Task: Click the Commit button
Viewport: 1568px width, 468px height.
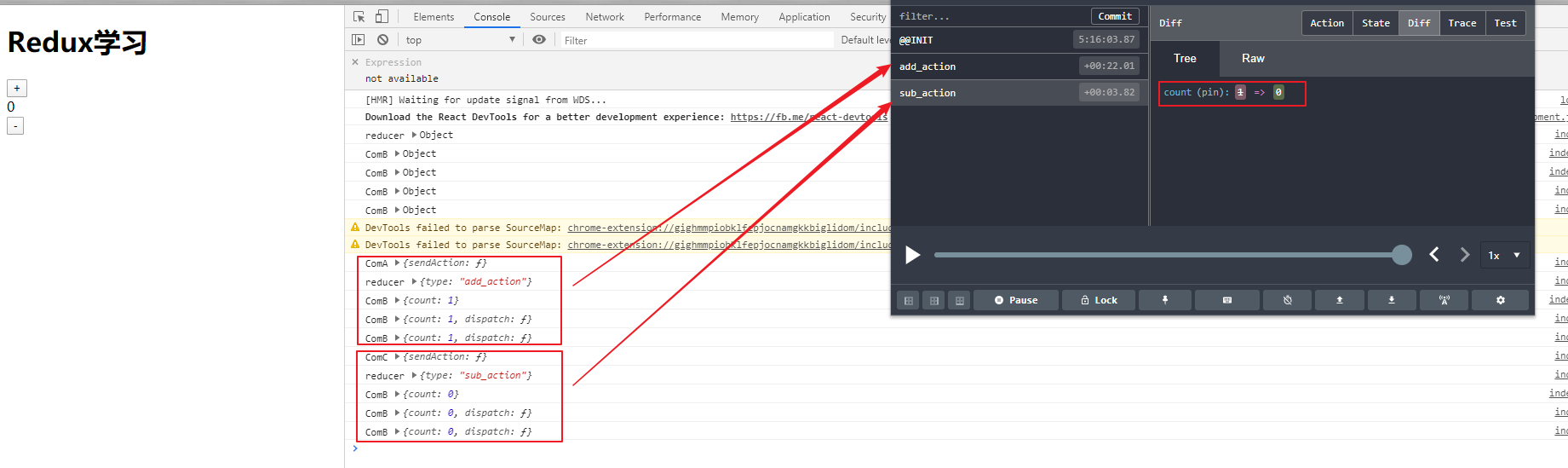Action: point(1115,16)
